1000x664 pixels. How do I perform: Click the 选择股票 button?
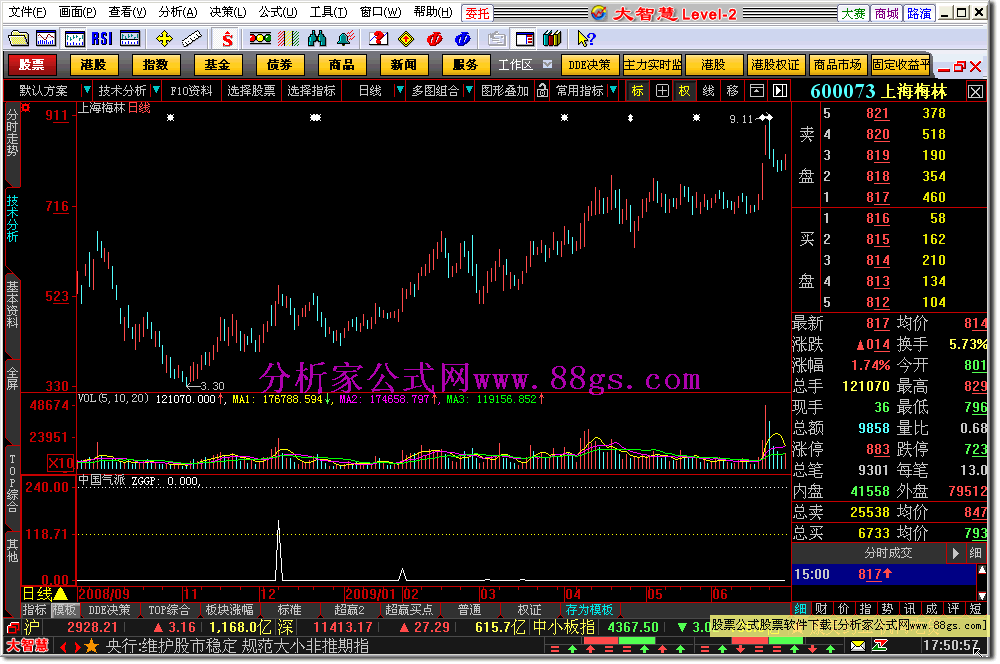[251, 91]
